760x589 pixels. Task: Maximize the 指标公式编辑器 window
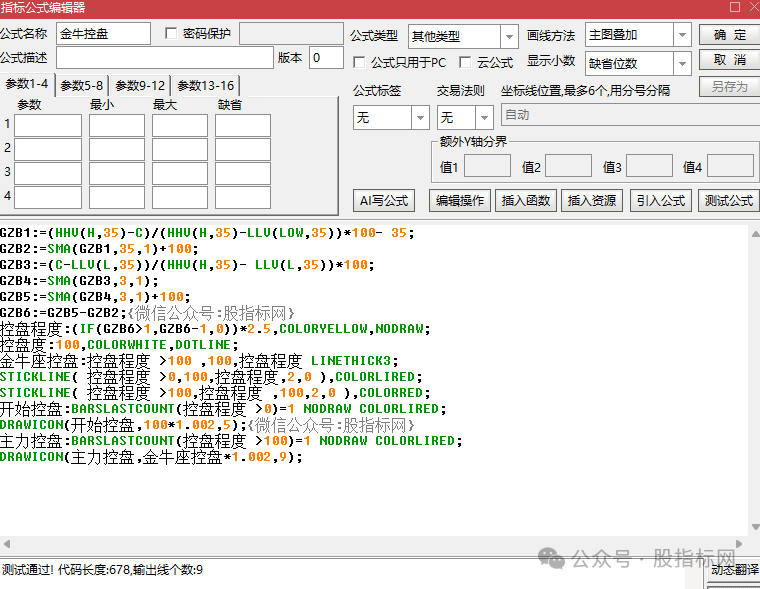click(x=735, y=7)
